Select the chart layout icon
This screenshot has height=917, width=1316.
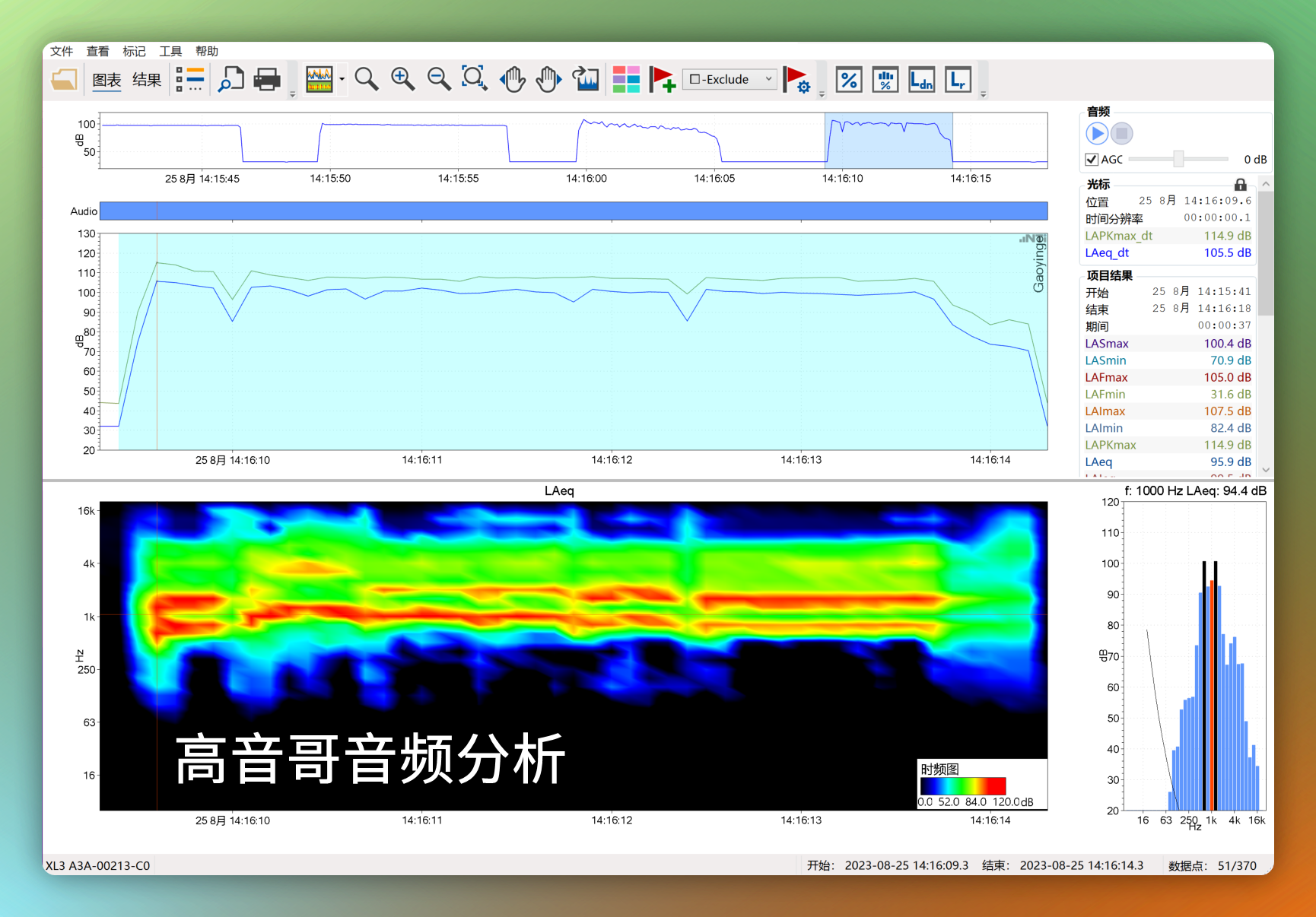[x=319, y=79]
